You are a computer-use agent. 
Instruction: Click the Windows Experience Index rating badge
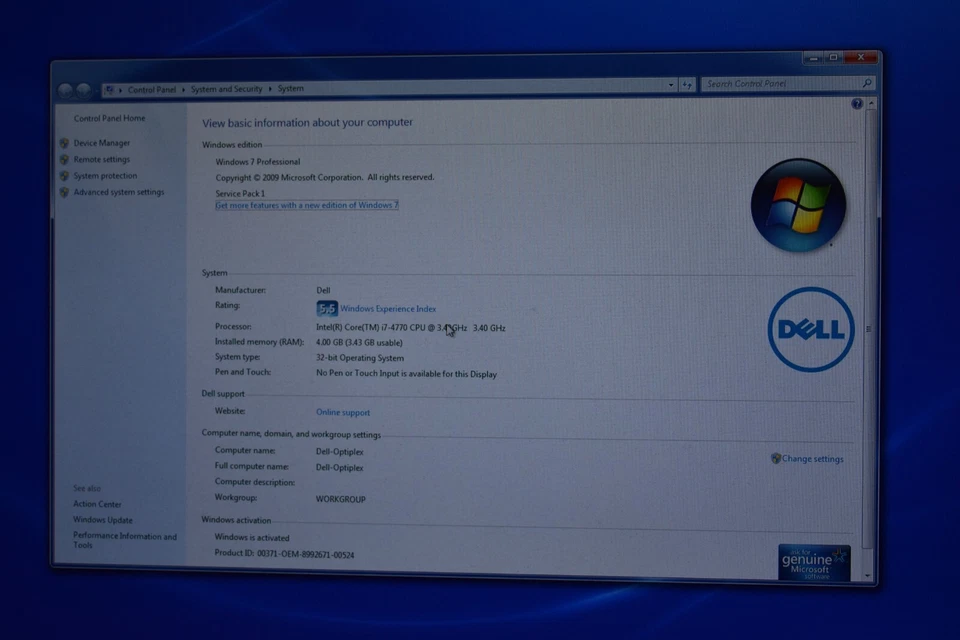click(326, 309)
